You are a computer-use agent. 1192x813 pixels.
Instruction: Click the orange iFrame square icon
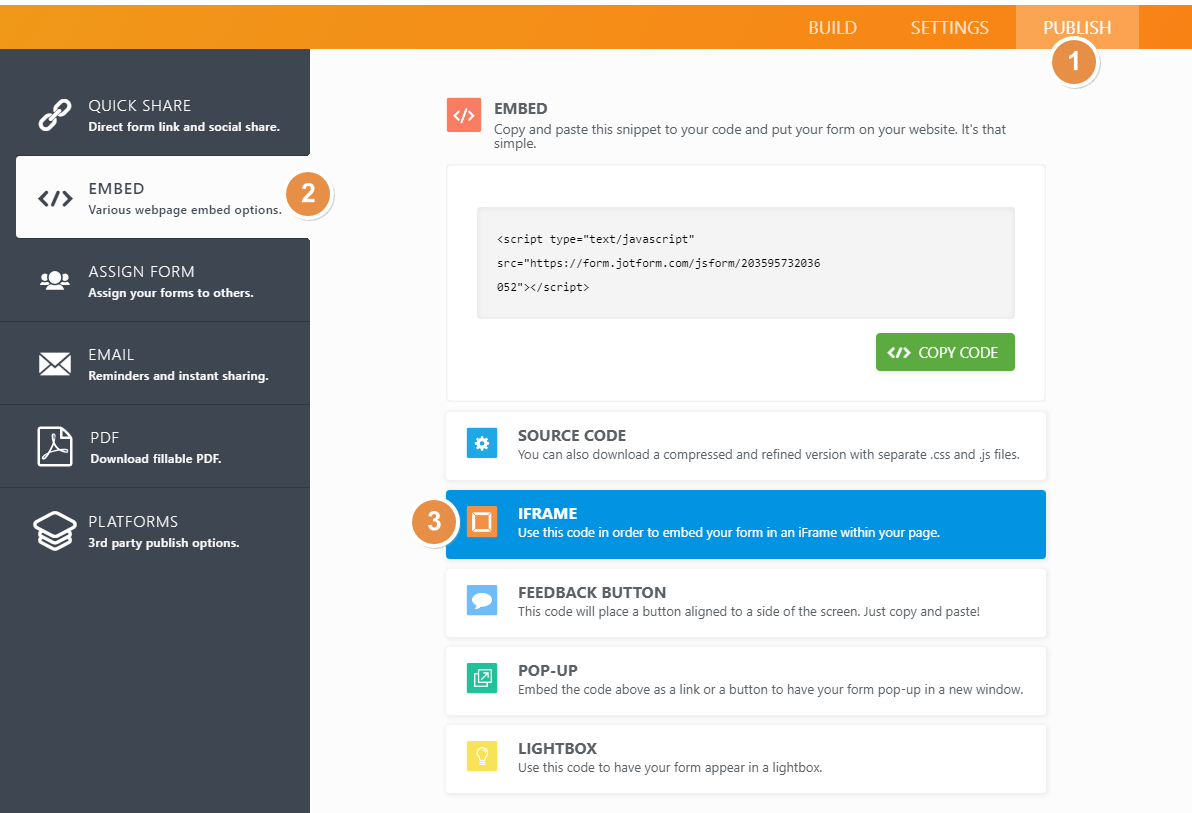482,521
